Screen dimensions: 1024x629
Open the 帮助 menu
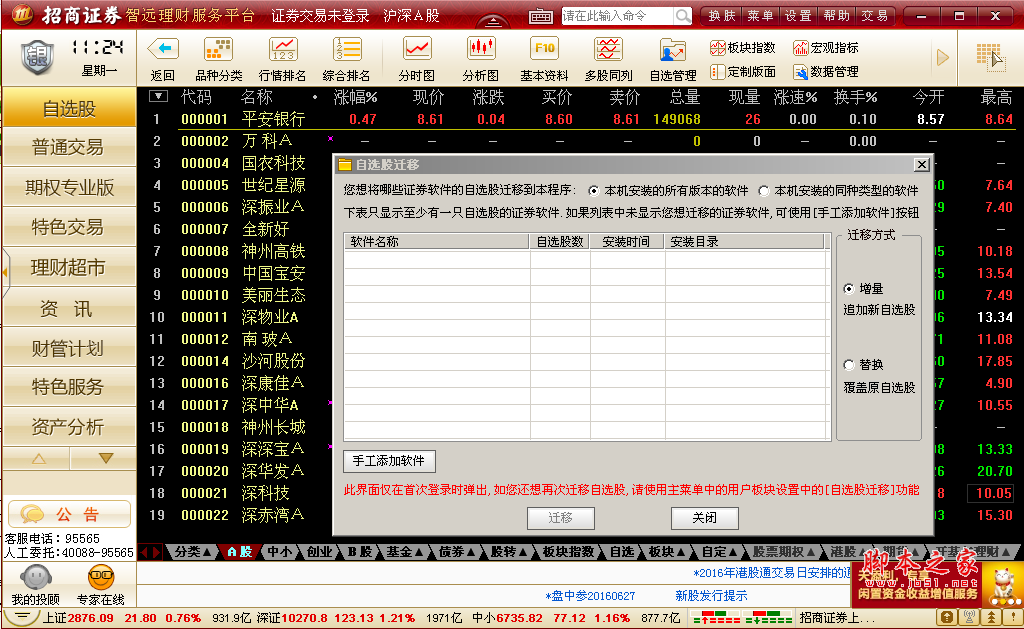tap(837, 16)
